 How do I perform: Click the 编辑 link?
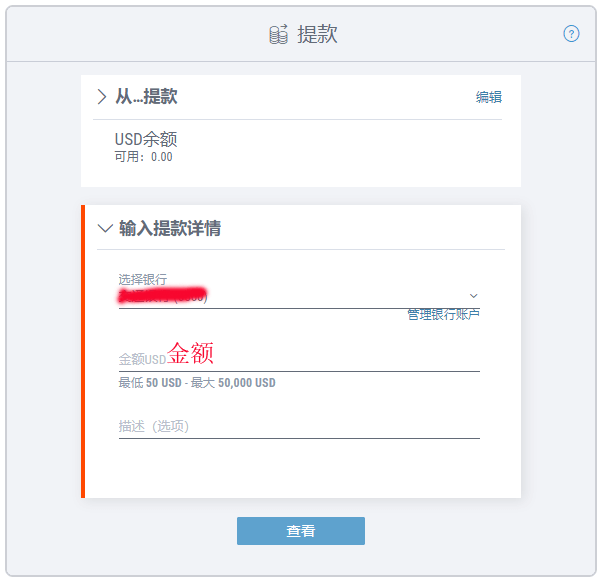(488, 97)
